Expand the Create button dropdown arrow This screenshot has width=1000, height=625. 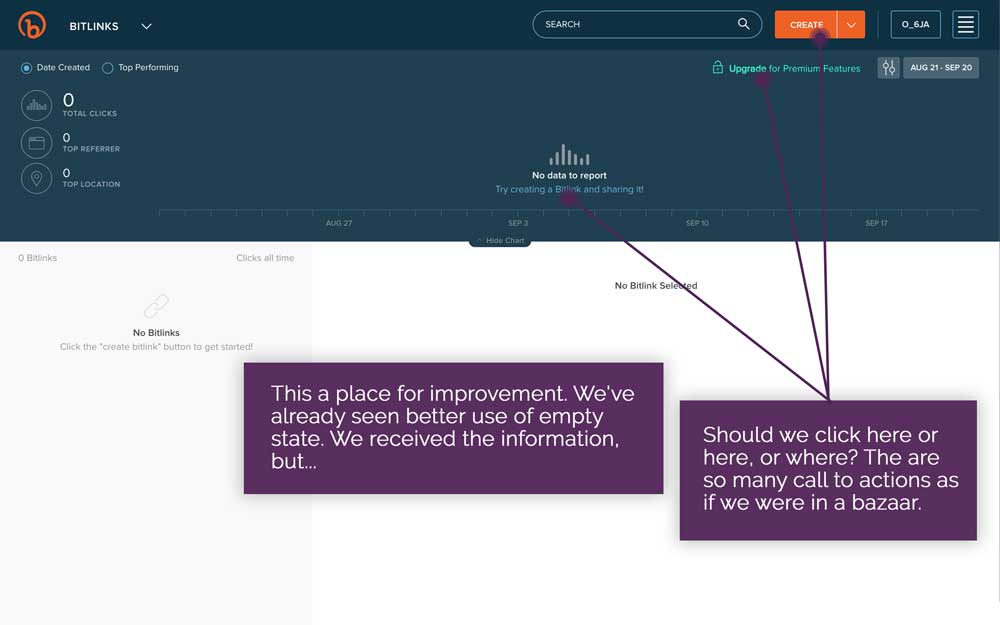point(851,25)
